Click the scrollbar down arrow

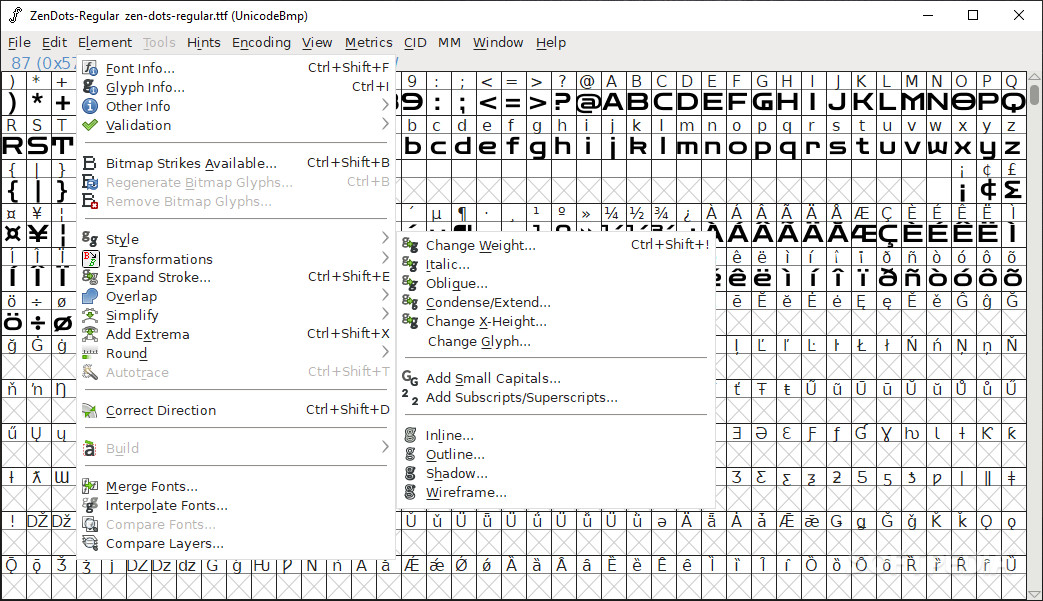pyautogui.click(x=1034, y=594)
